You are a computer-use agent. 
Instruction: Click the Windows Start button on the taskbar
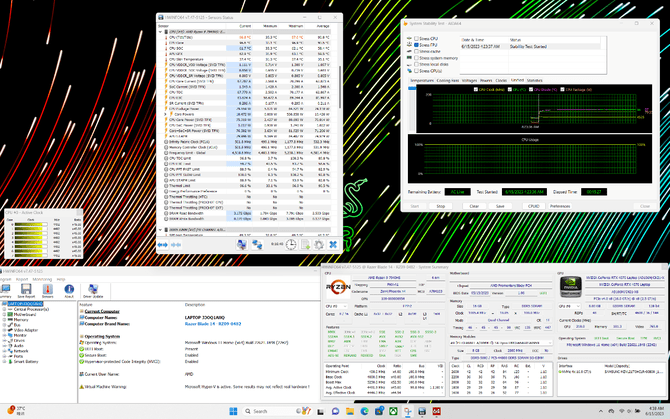tap(232, 411)
